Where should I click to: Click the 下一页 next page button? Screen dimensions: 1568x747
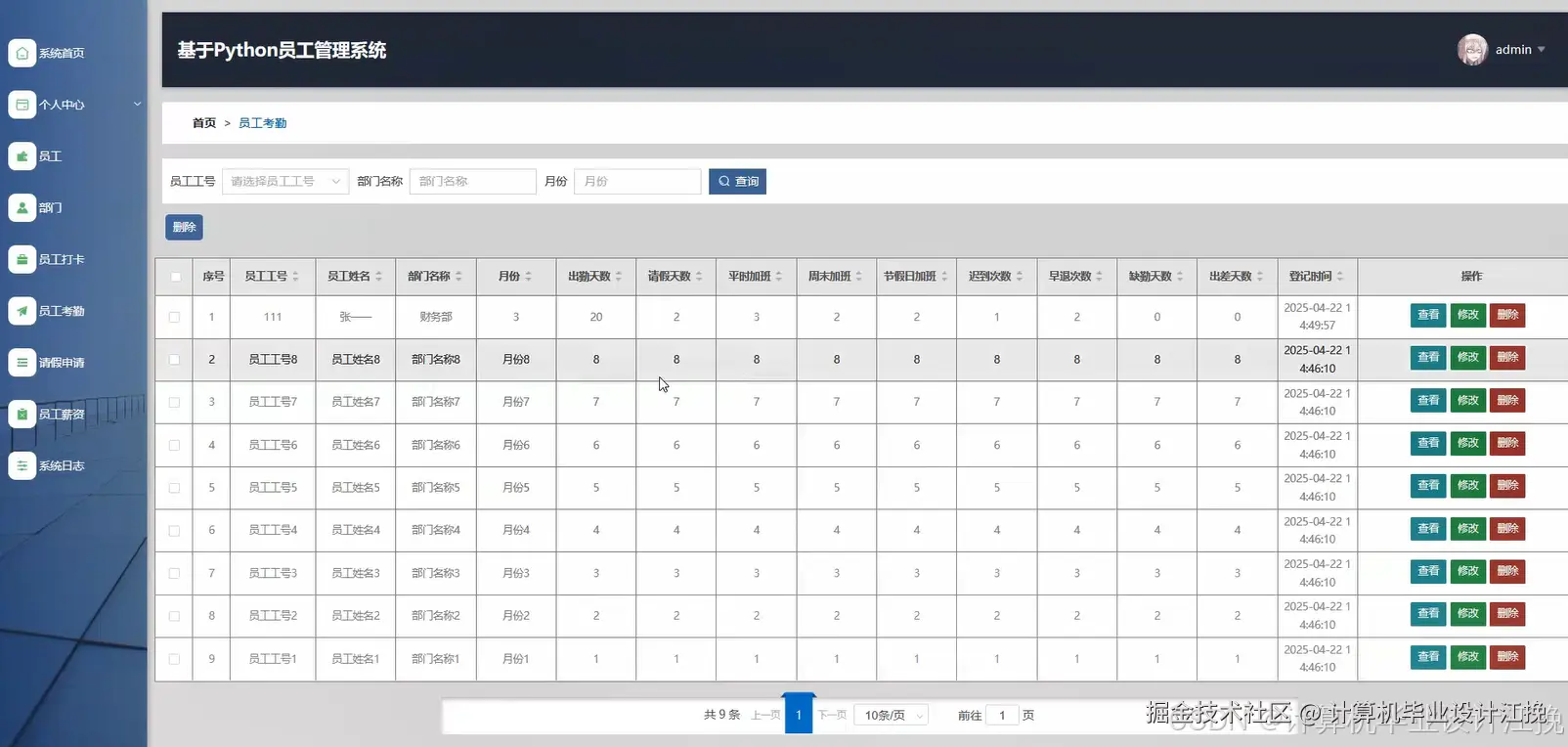click(832, 715)
